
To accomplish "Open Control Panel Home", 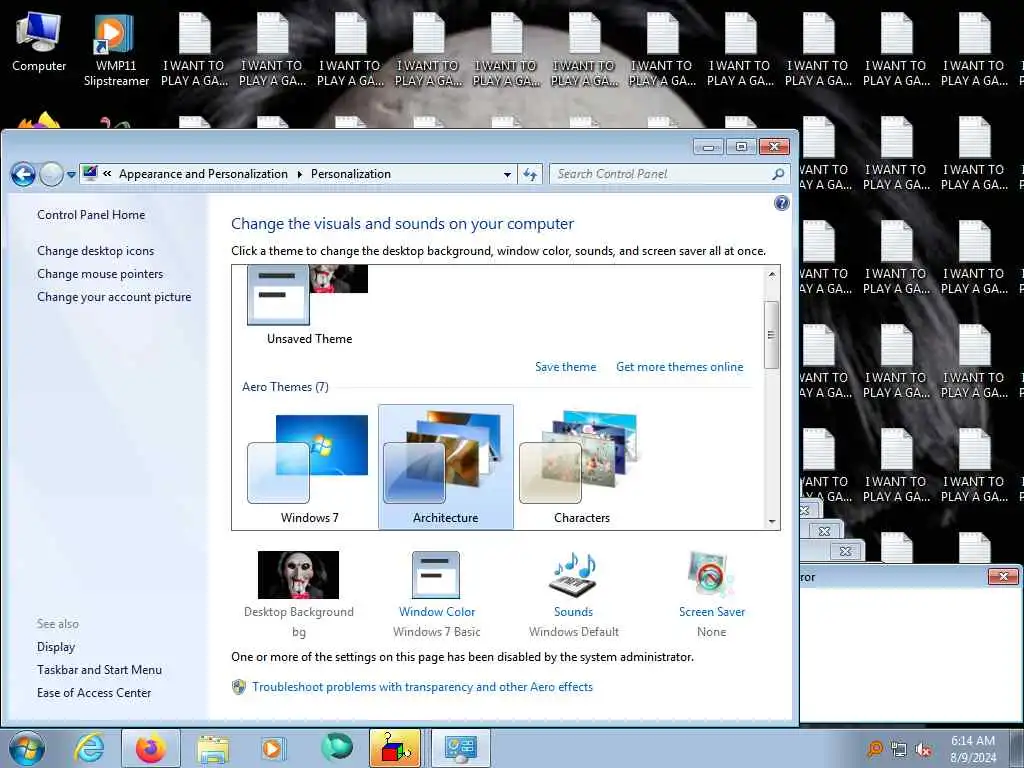I will (x=91, y=215).
